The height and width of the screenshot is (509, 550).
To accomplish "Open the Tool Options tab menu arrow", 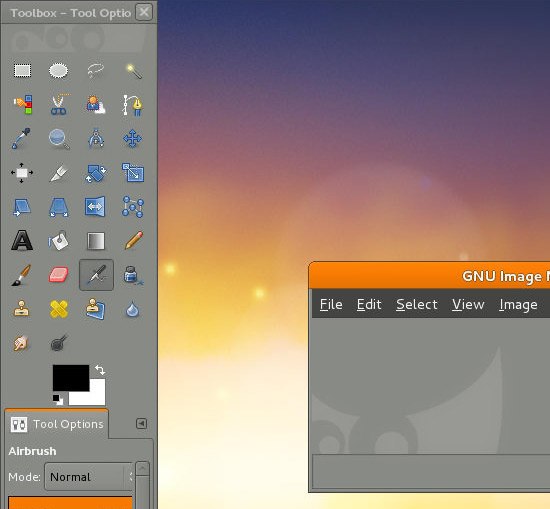I will point(141,424).
